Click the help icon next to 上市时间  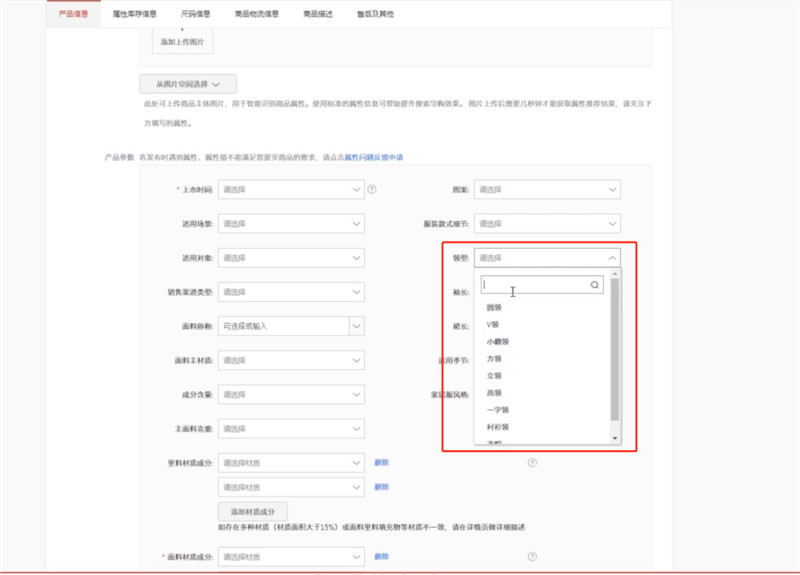372,189
